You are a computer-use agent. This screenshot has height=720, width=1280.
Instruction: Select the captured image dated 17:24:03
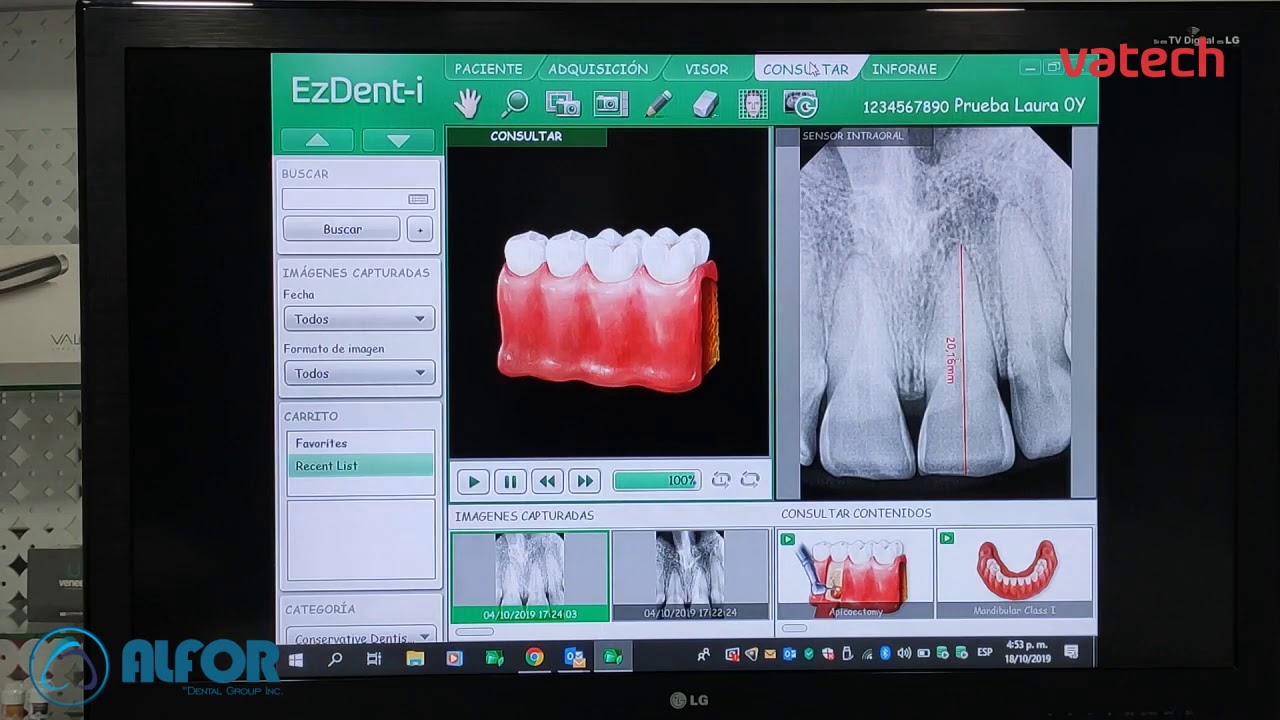tap(530, 576)
